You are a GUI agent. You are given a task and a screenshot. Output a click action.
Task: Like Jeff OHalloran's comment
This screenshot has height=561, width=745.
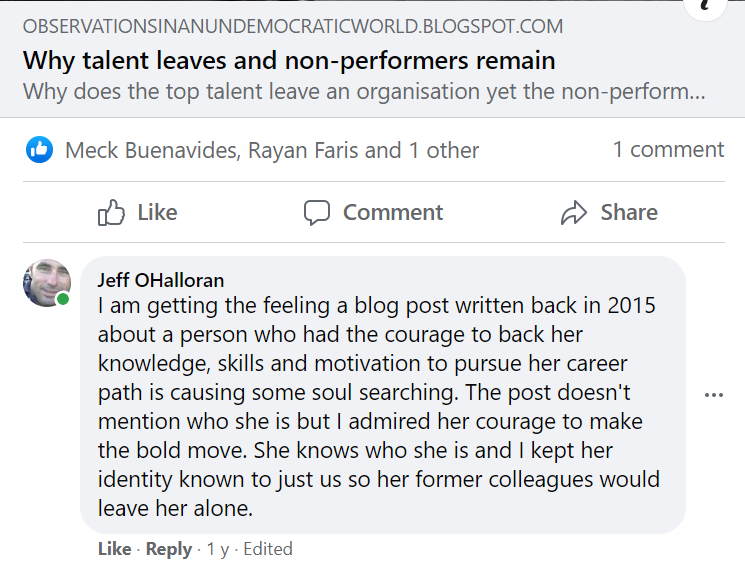[x=114, y=549]
